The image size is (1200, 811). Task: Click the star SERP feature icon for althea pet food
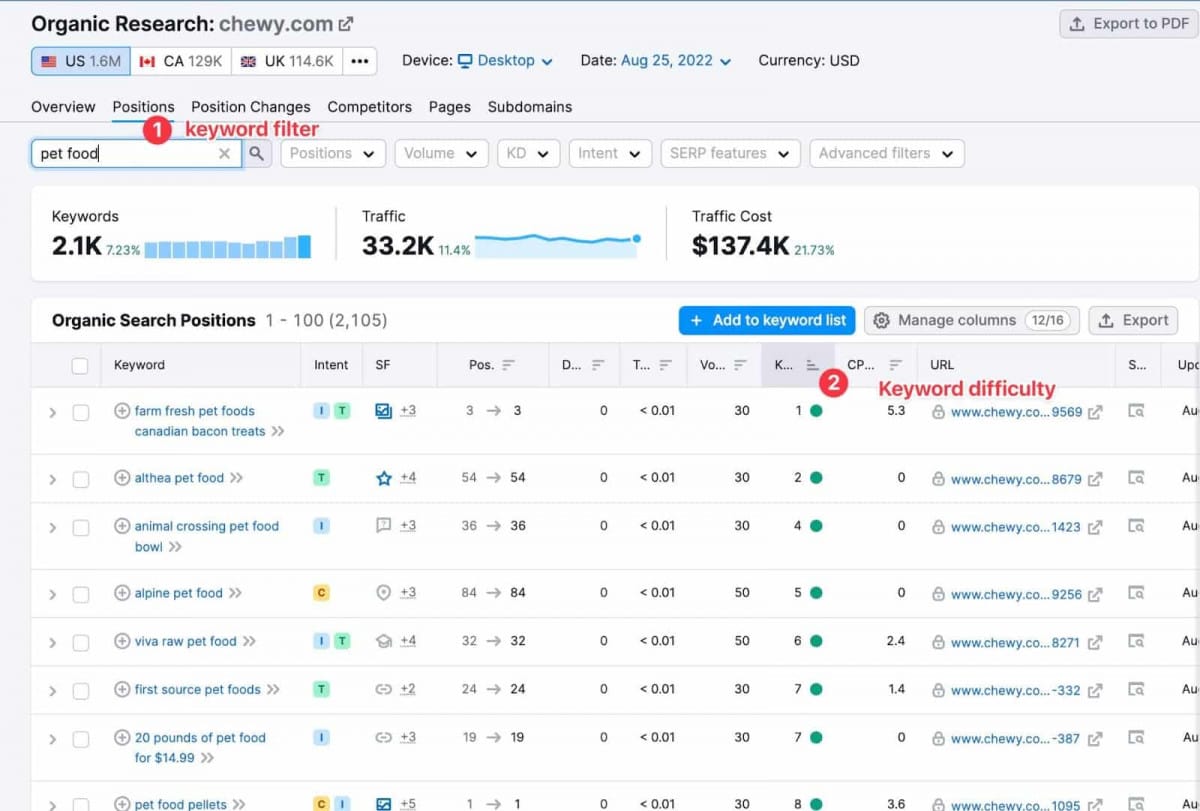(x=383, y=477)
